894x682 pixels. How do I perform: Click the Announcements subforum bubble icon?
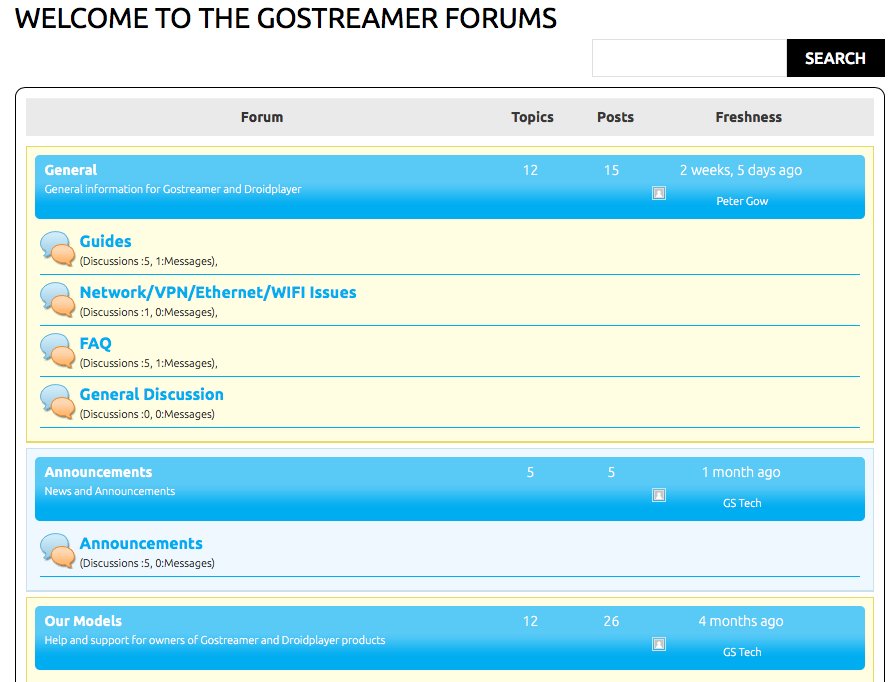coord(58,551)
